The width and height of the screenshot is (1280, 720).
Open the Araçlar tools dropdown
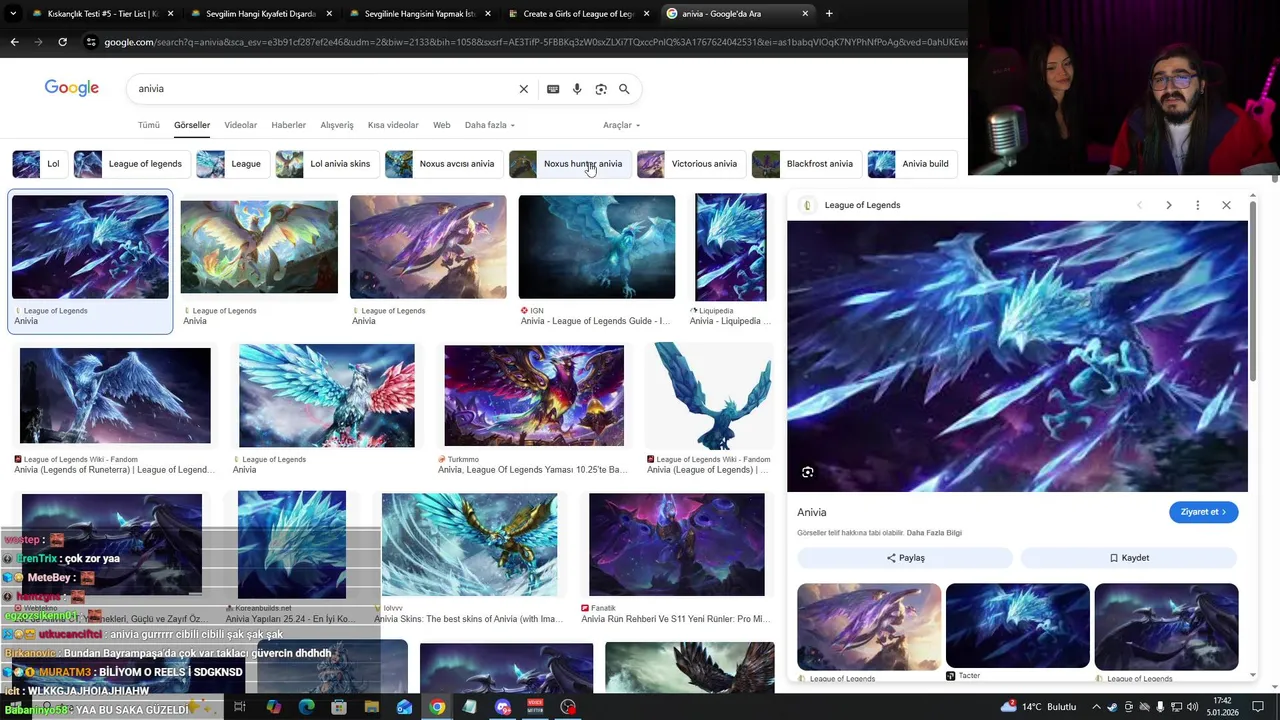pos(621,125)
